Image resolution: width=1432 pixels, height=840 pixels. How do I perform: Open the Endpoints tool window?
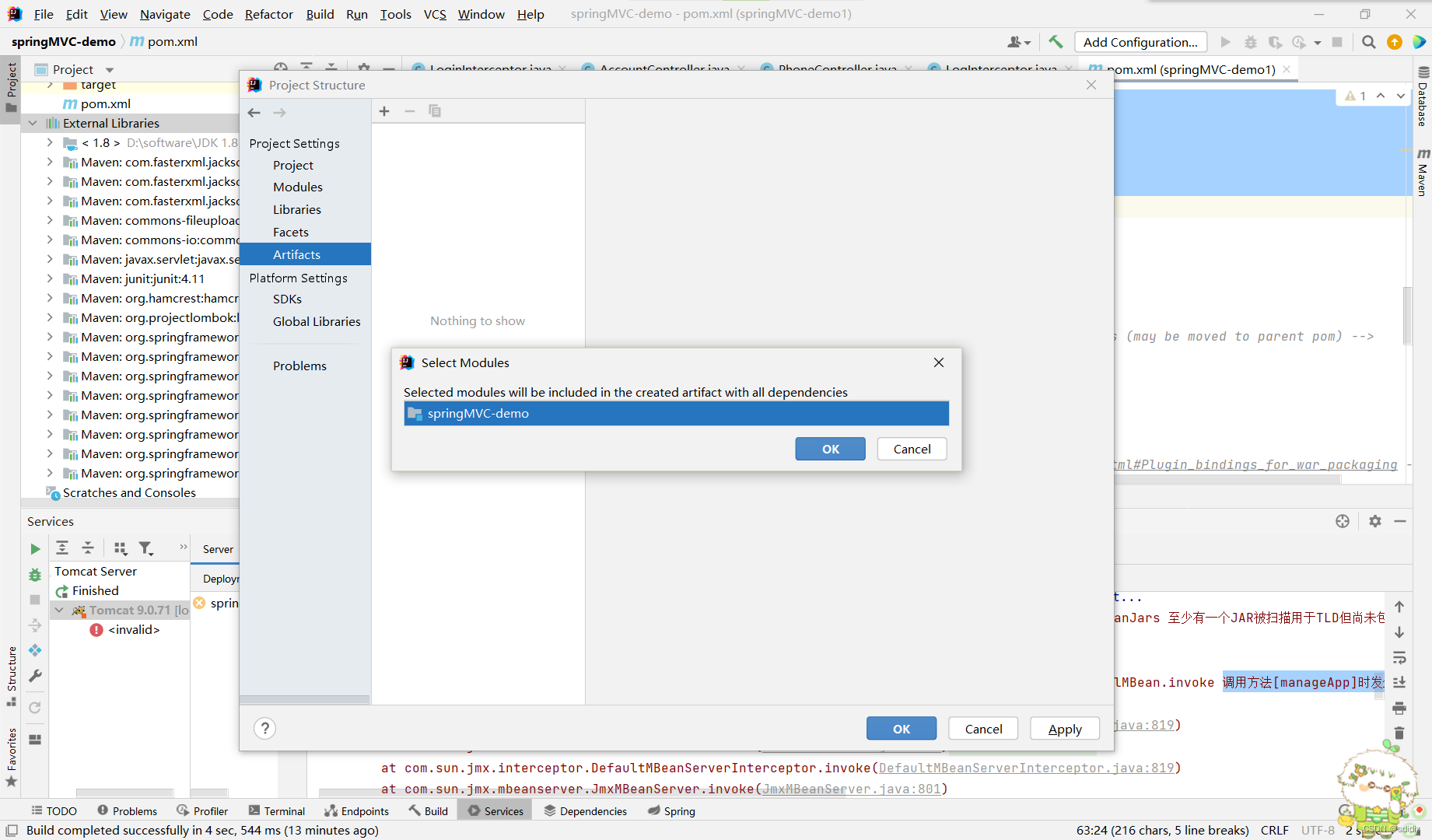[x=356, y=810]
